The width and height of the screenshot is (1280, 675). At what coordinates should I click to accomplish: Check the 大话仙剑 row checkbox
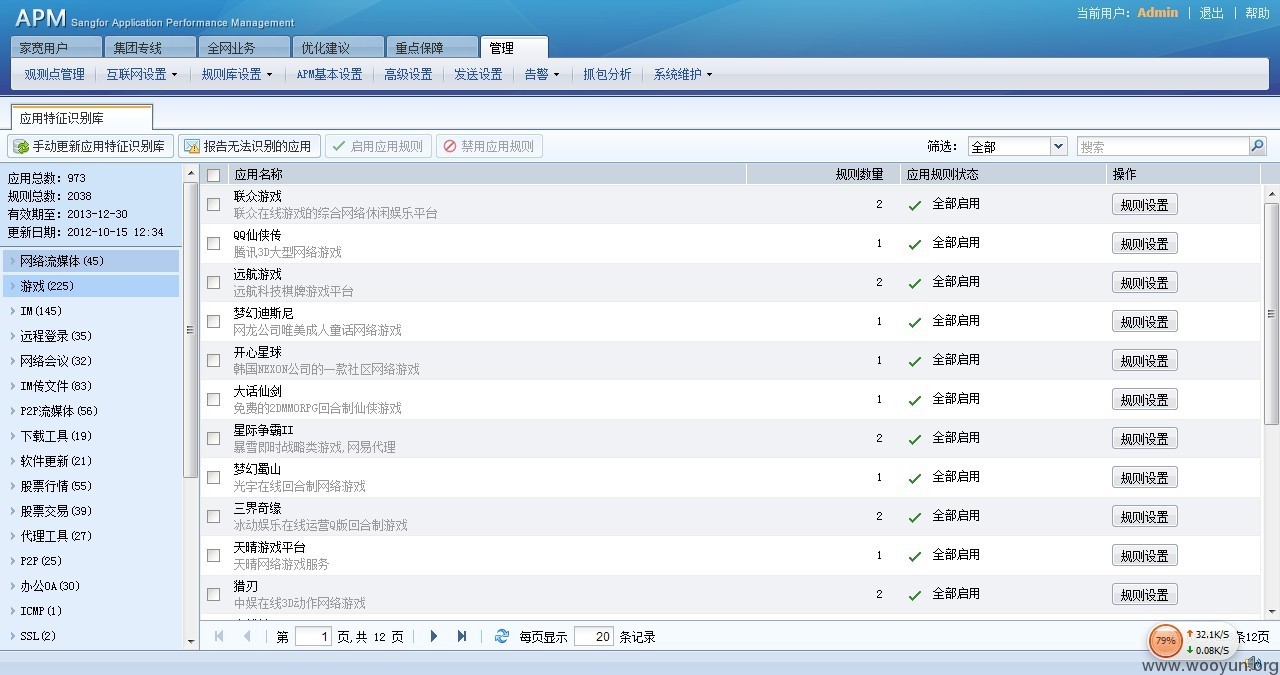coord(213,399)
